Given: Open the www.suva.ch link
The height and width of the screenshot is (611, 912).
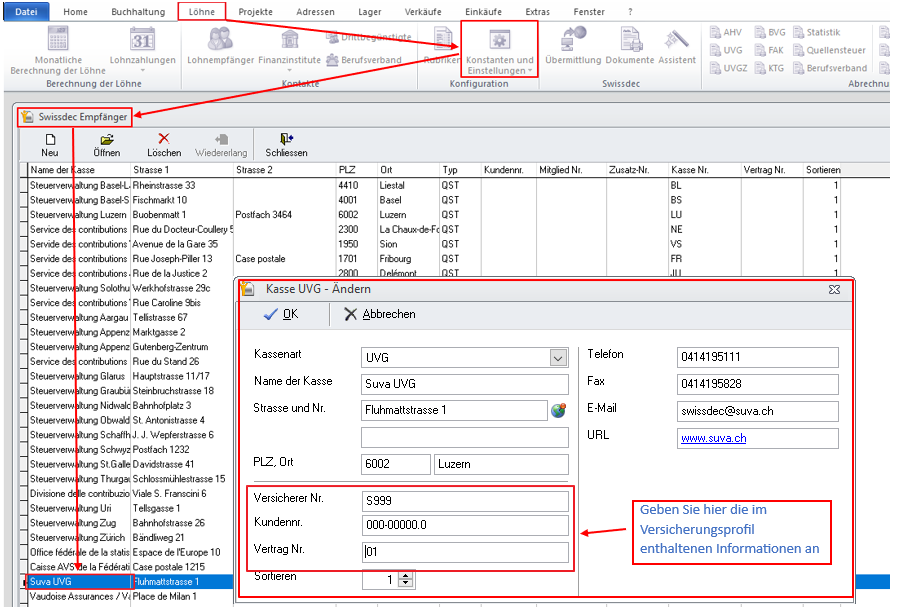Looking at the screenshot, I should (x=713, y=438).
